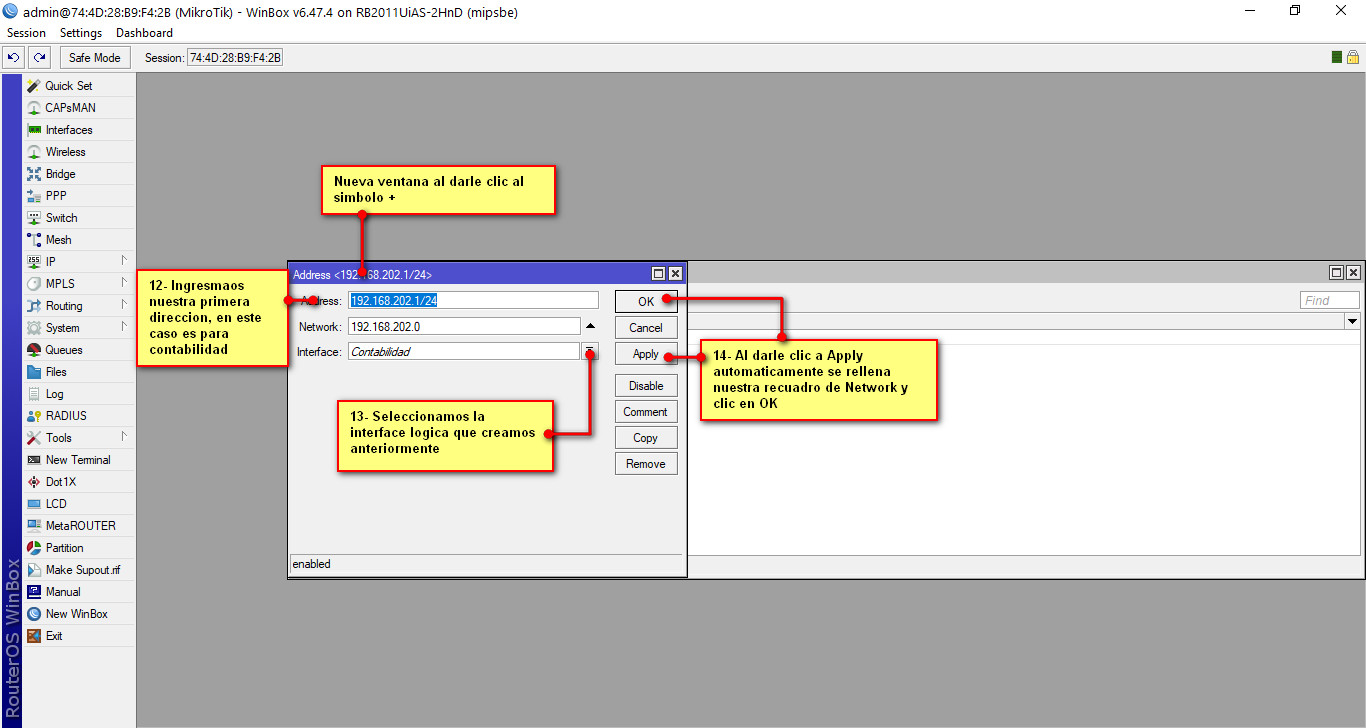1366x728 pixels.
Task: Open the Dashboard menu
Action: click(144, 33)
